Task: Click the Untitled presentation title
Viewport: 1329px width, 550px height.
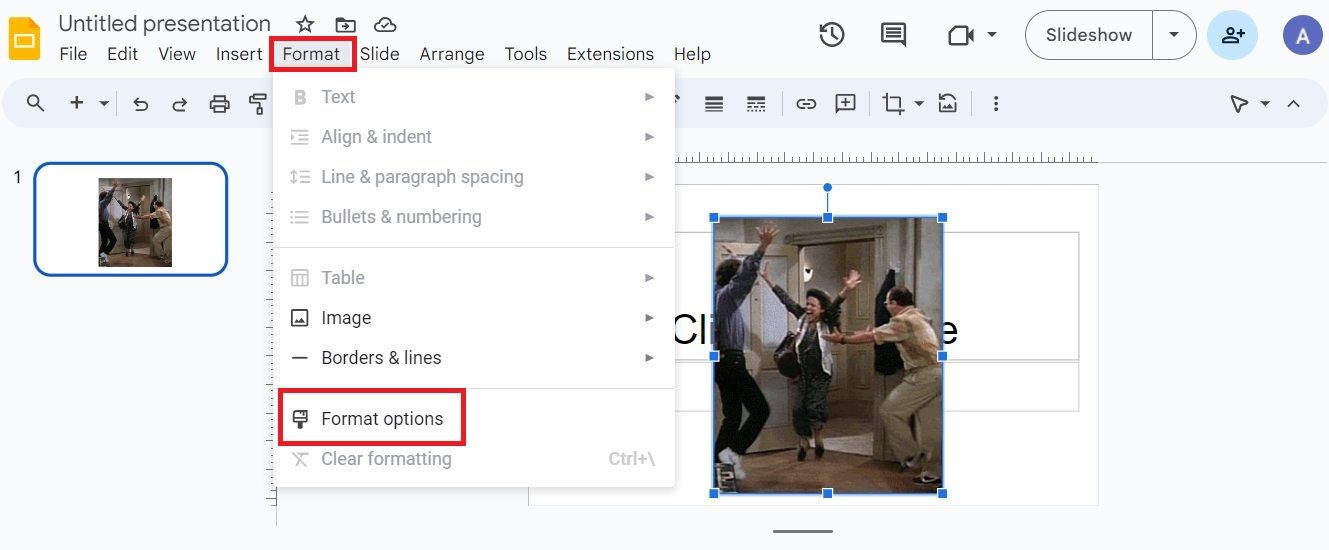Action: 165,24
